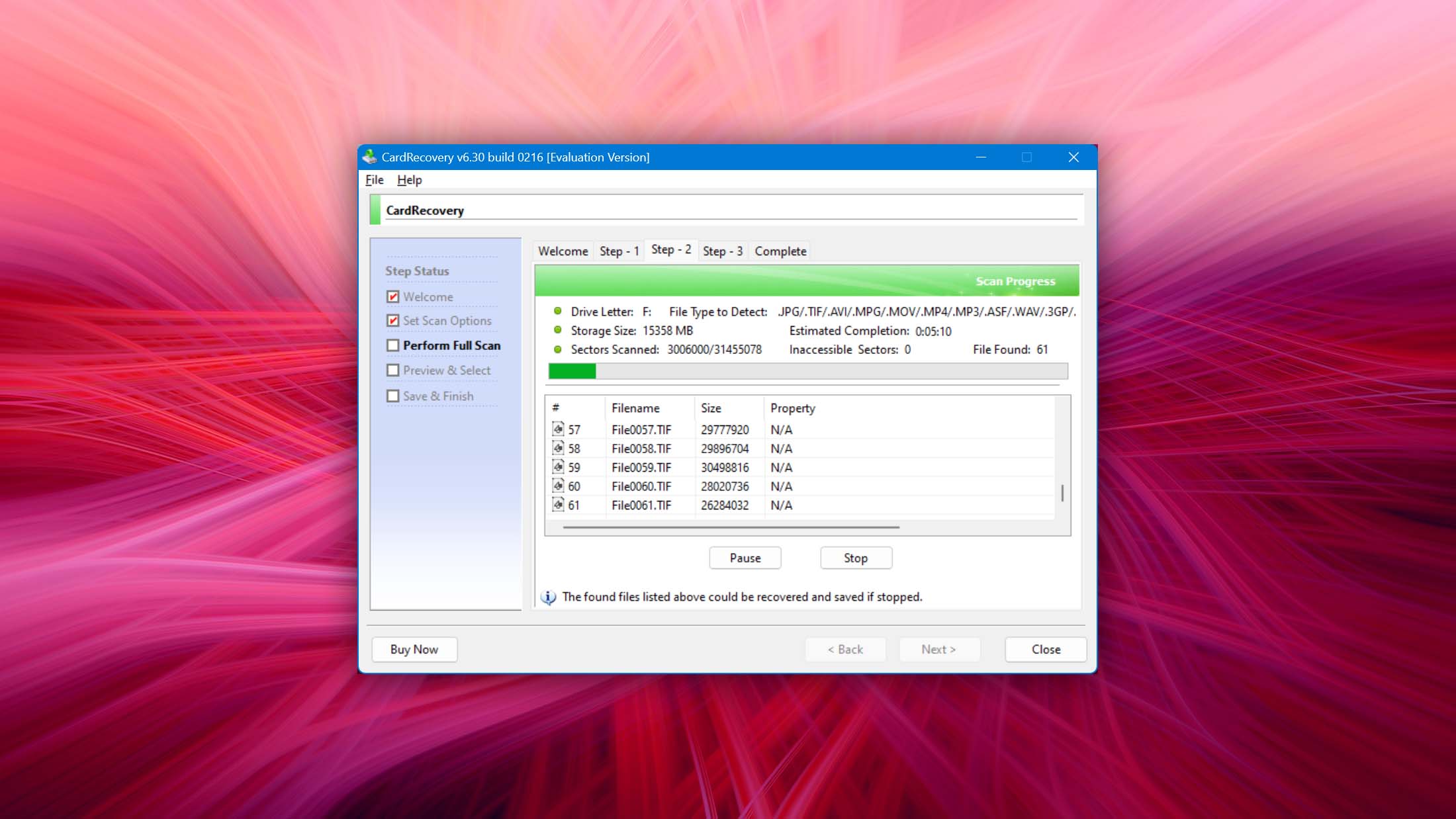This screenshot has height=819, width=1456.
Task: Toggle the Welcome step checkbox
Action: [x=393, y=296]
